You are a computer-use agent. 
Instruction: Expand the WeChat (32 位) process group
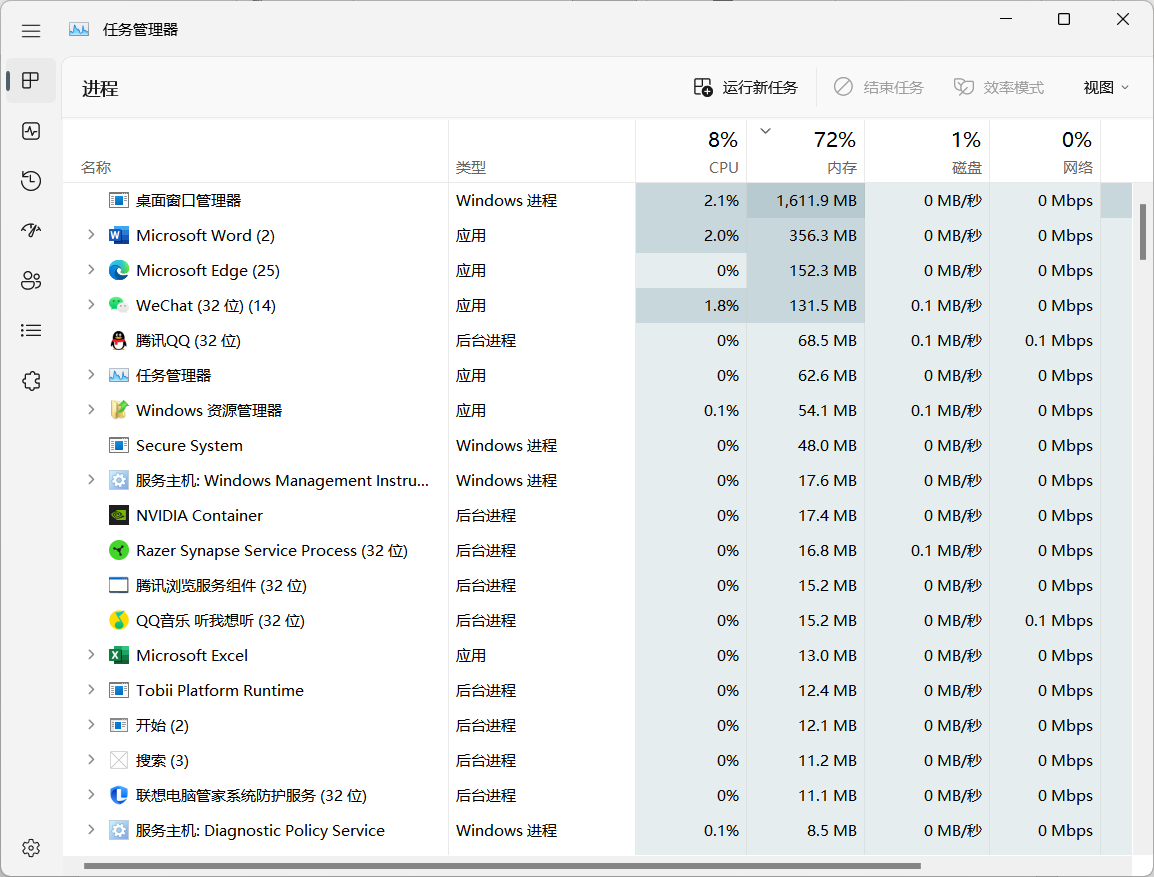point(91,305)
